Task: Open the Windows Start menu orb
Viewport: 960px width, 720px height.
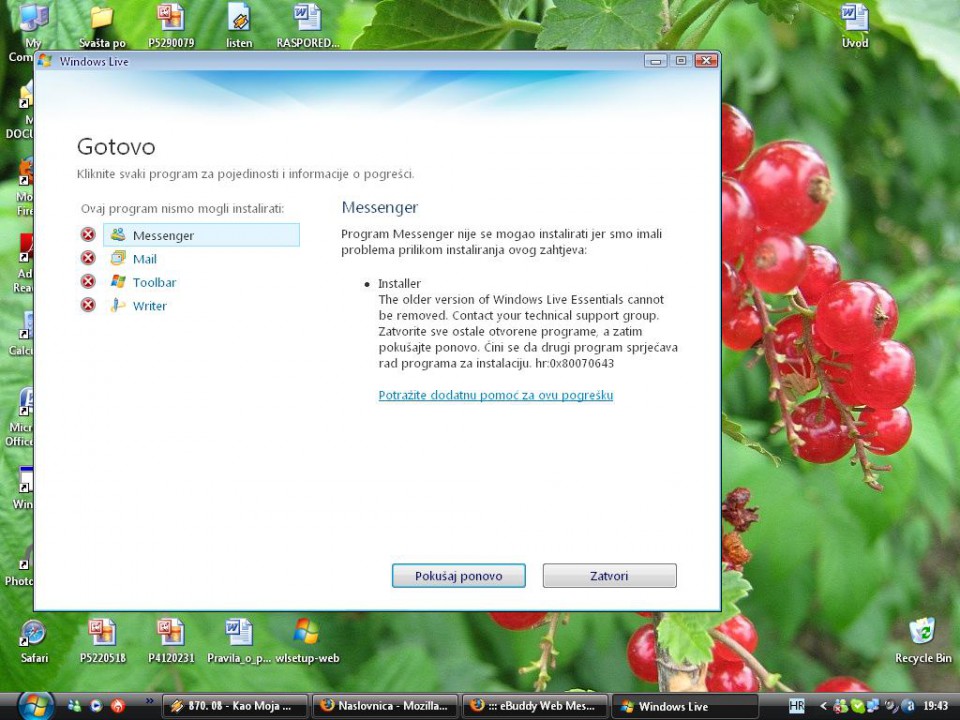Action: [x=36, y=706]
